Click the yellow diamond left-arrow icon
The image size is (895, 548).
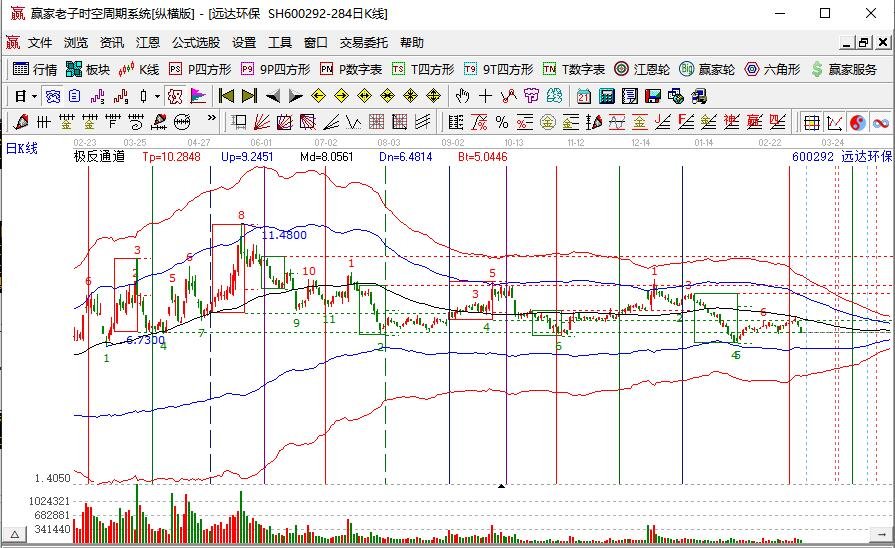tap(319, 96)
